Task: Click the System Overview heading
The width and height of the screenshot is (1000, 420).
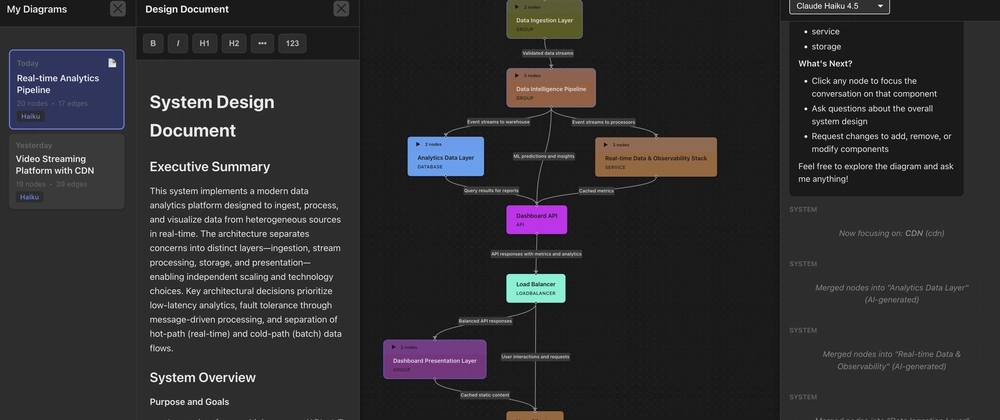Action: [203, 378]
